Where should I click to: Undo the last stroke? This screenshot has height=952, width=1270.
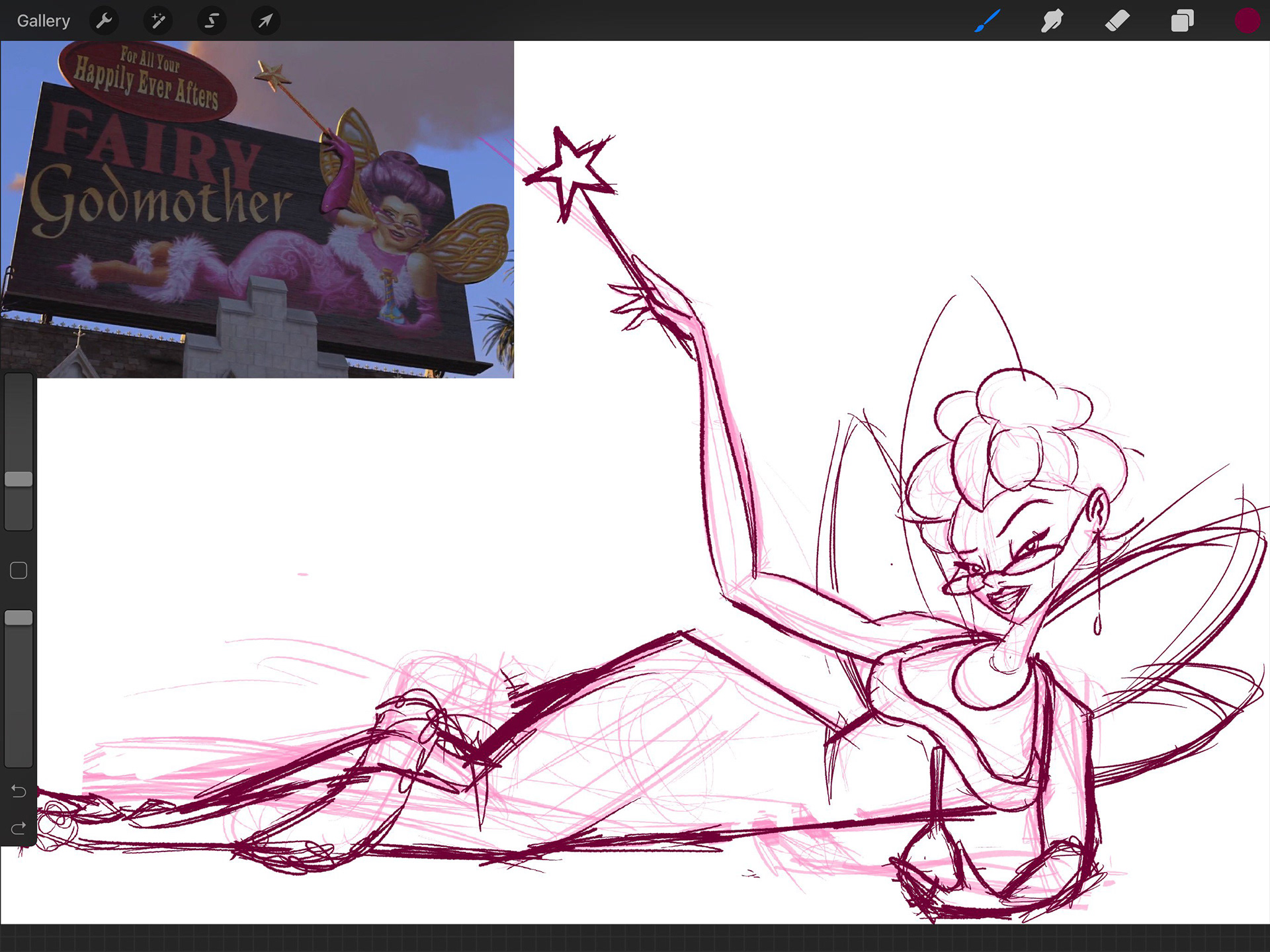click(19, 791)
